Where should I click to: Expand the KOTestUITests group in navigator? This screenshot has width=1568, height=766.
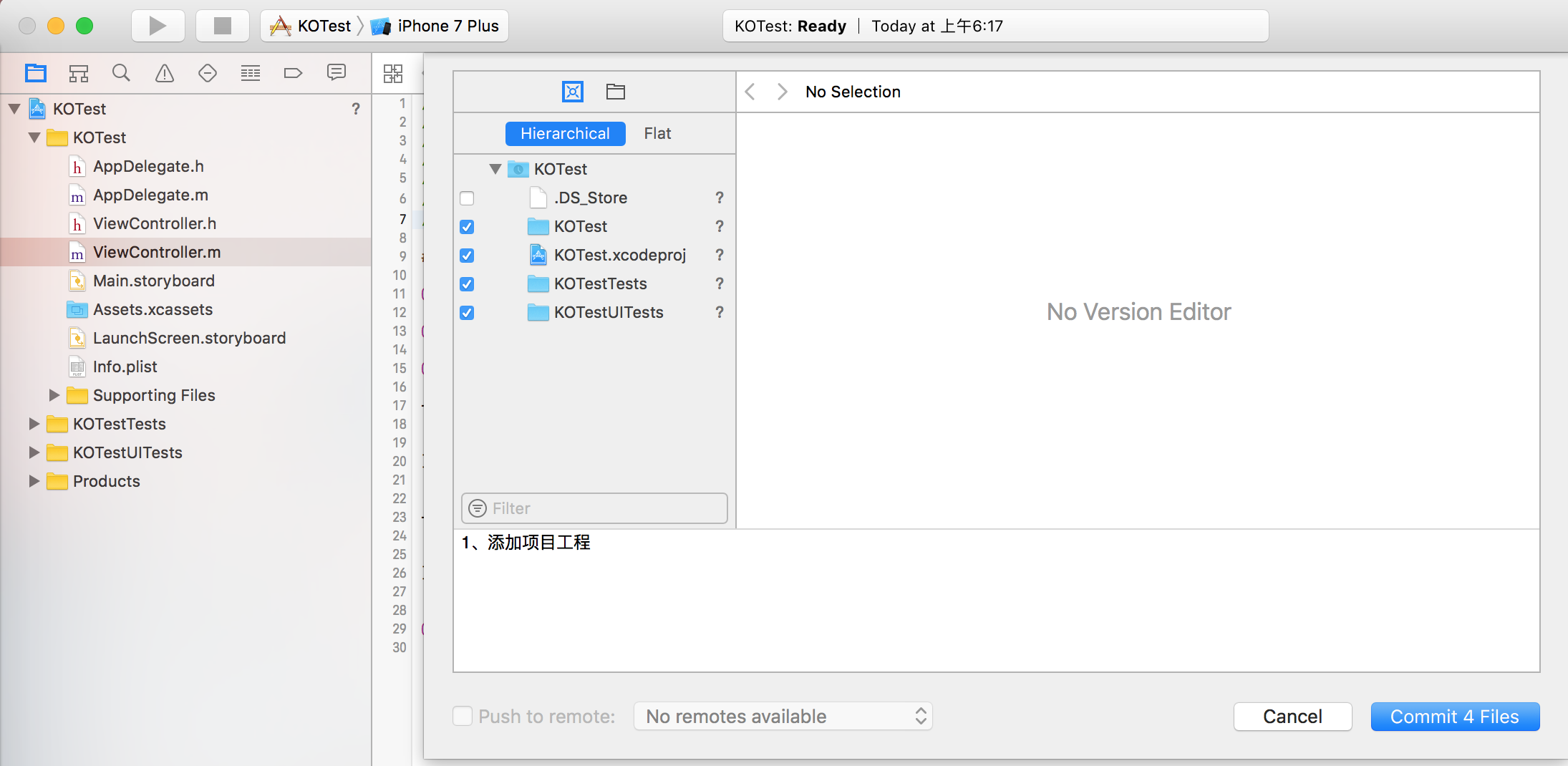(34, 452)
